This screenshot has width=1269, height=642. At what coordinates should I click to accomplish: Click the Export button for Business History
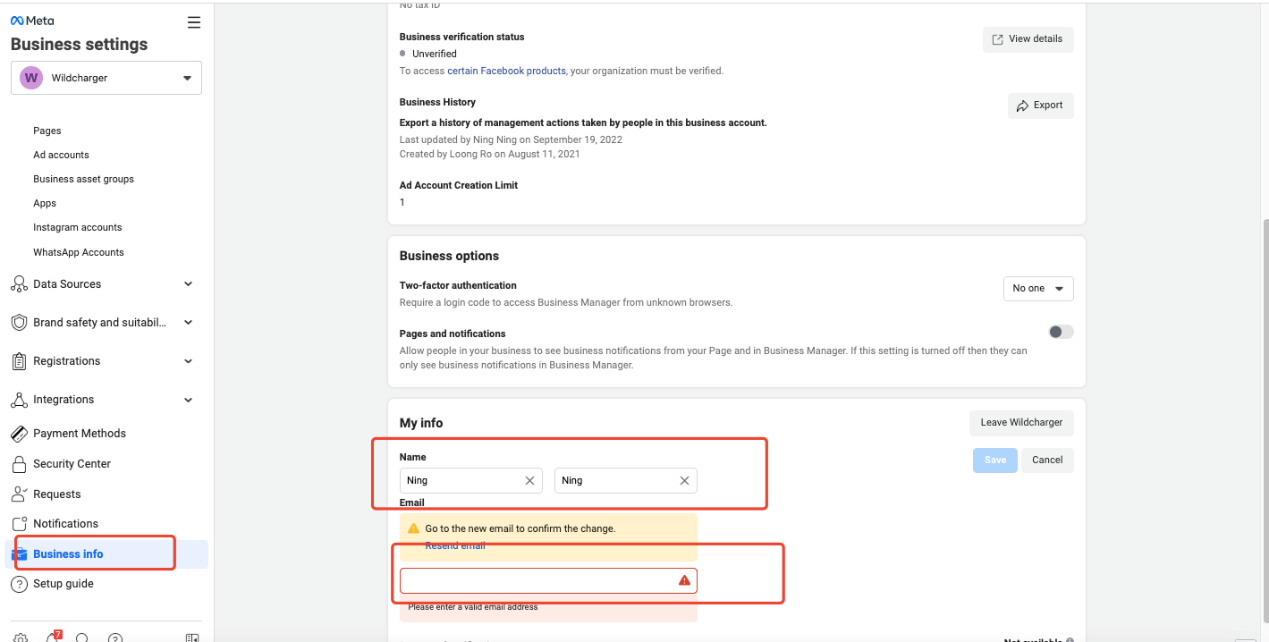click(1040, 106)
